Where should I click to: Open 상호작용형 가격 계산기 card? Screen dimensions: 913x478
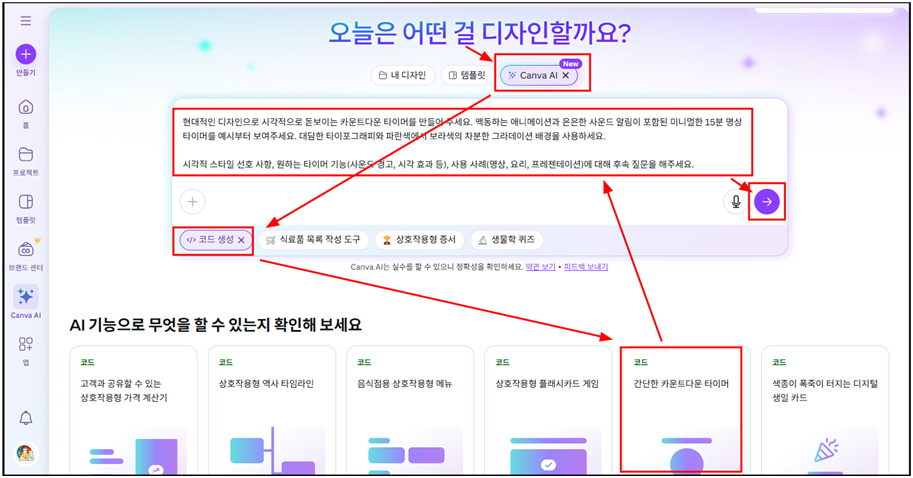point(133,410)
